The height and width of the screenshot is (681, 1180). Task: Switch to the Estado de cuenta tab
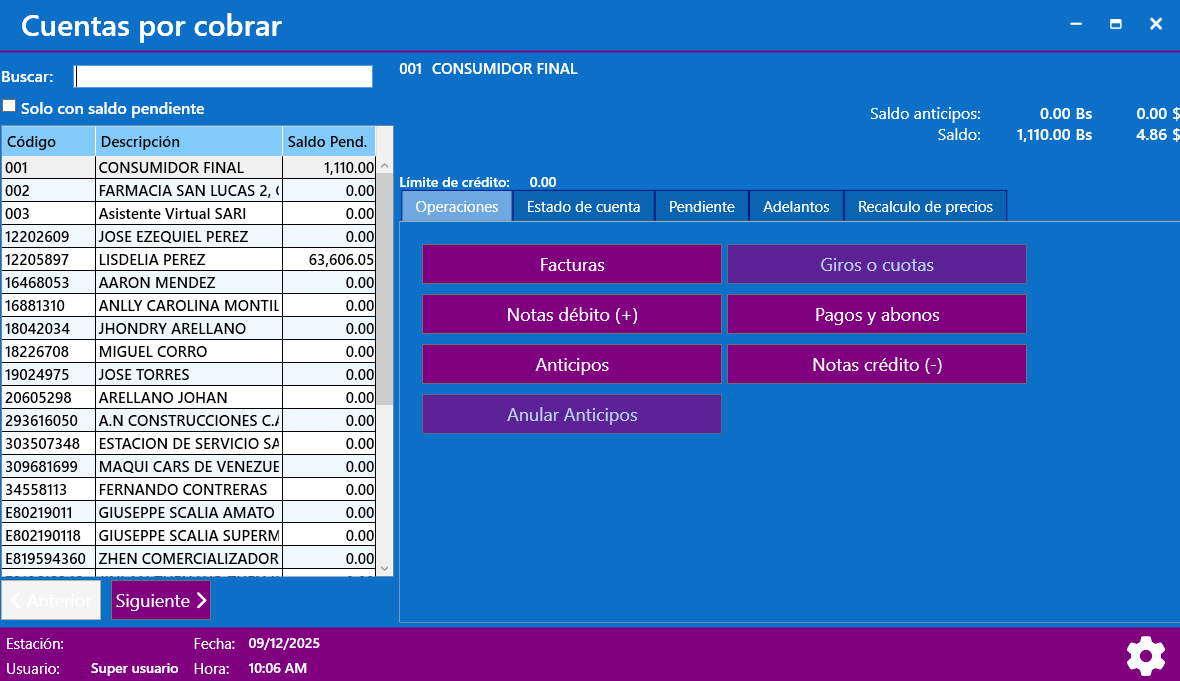click(x=583, y=206)
